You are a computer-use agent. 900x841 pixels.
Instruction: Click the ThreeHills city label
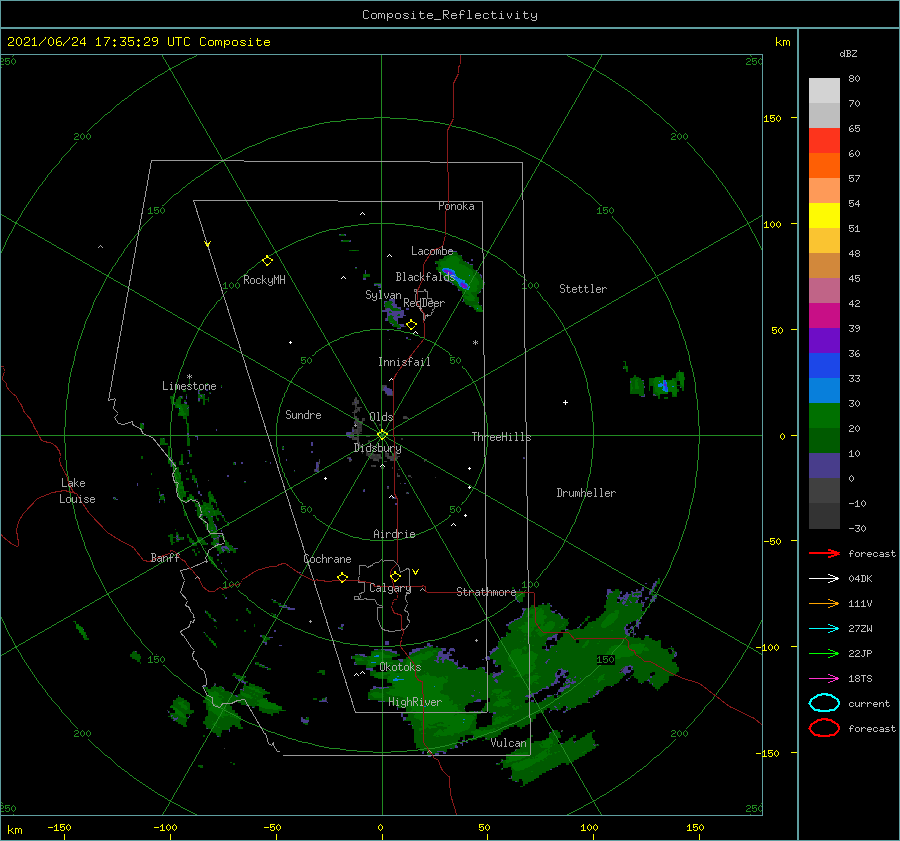pyautogui.click(x=502, y=437)
